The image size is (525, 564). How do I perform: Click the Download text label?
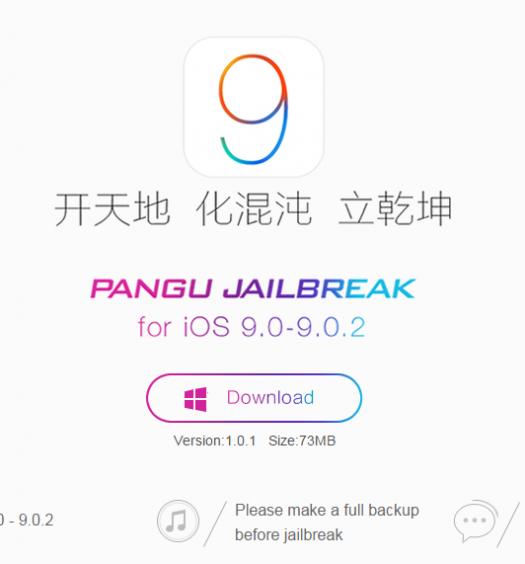tap(270, 397)
